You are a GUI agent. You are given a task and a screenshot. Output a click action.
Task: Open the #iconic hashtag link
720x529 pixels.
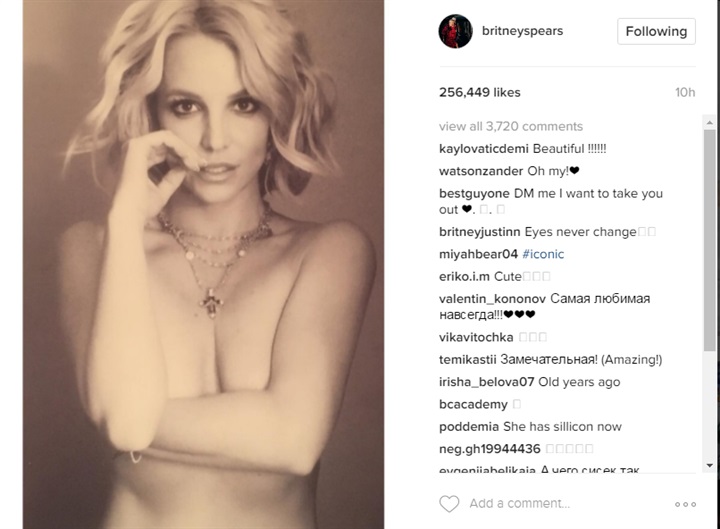(543, 254)
